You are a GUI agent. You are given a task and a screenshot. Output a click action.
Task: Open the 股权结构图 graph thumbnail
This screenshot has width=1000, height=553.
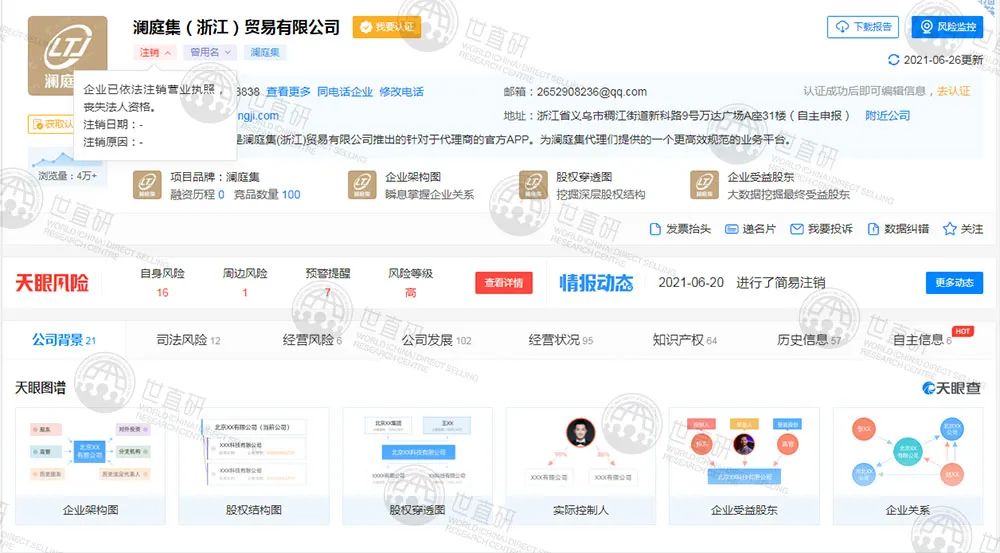(254, 466)
